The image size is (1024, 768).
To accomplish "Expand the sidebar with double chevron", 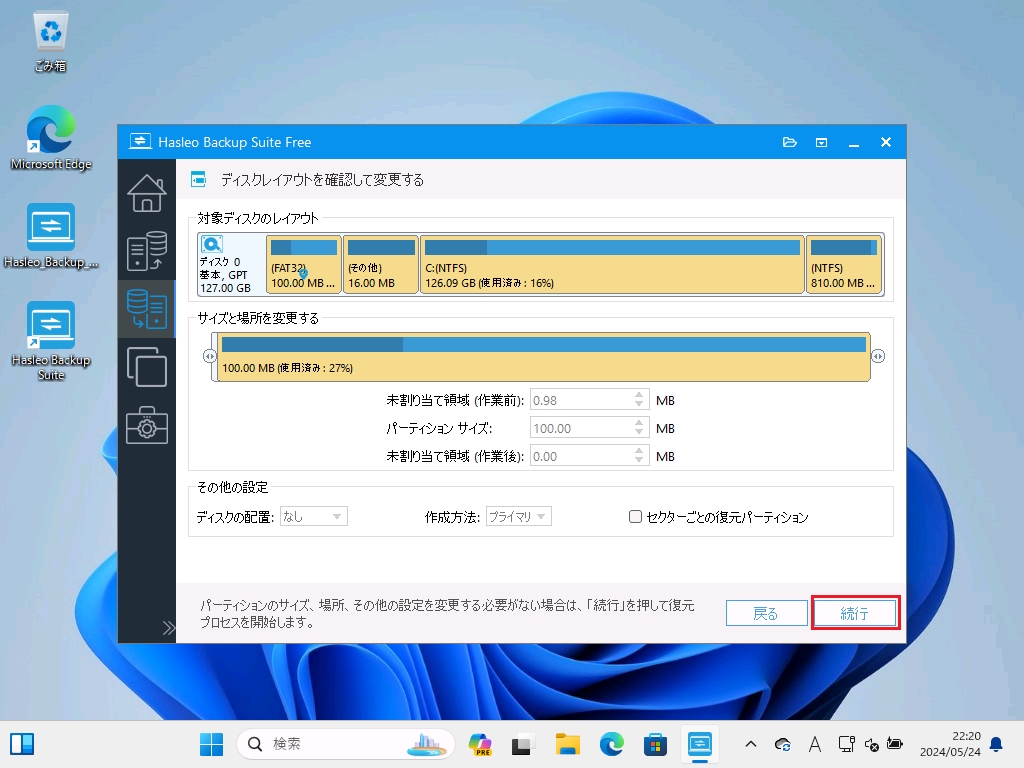I will [168, 628].
